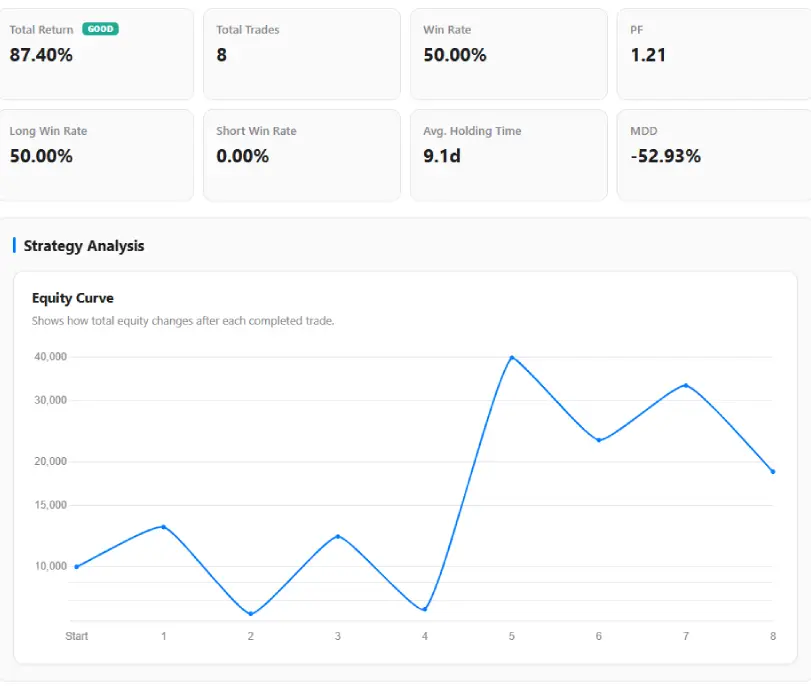Click the Start label on the x-axis
The image size is (811, 686).
pyautogui.click(x=77, y=636)
